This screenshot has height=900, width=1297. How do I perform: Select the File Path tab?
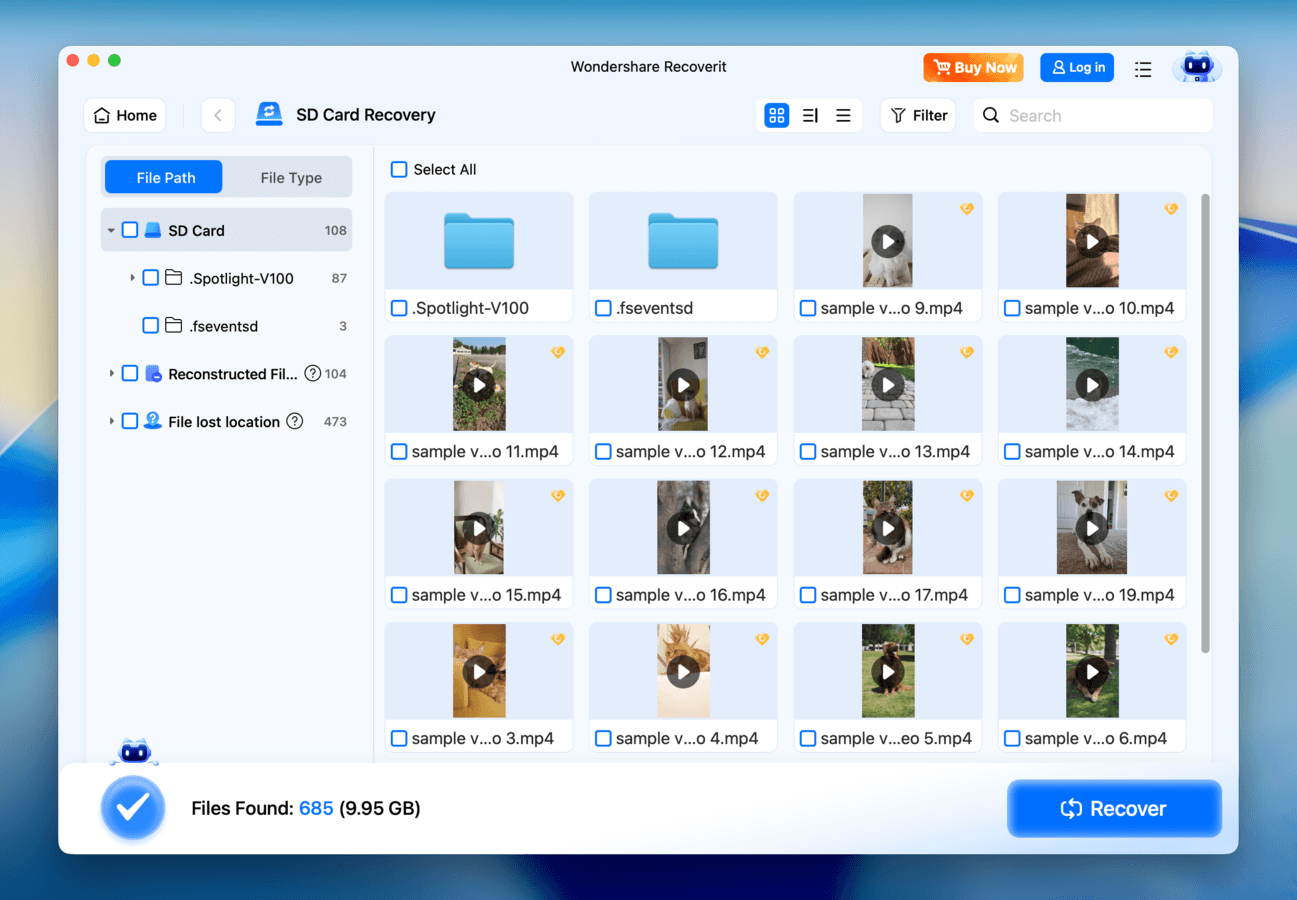[x=163, y=177]
